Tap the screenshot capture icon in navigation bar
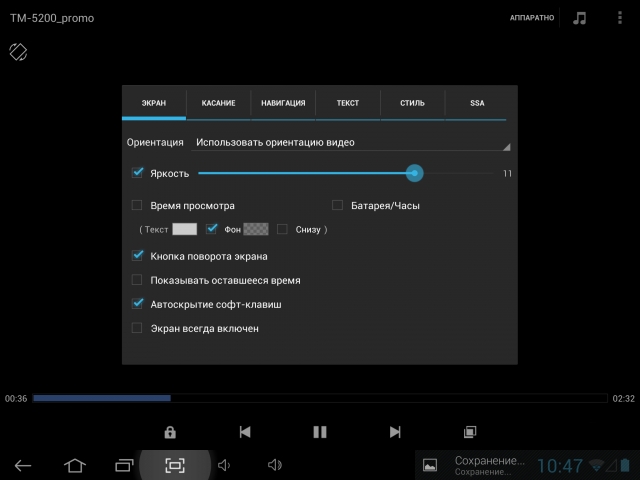The width and height of the screenshot is (640, 480). tap(175, 465)
